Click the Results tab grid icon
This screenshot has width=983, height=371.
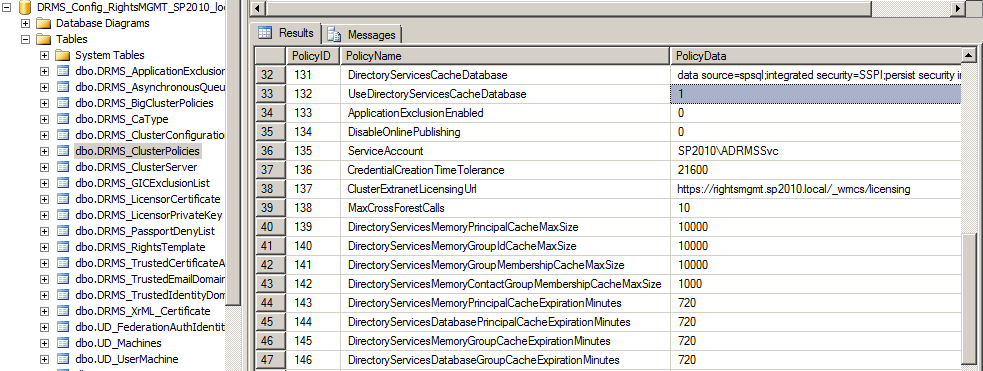pyautogui.click(x=265, y=32)
